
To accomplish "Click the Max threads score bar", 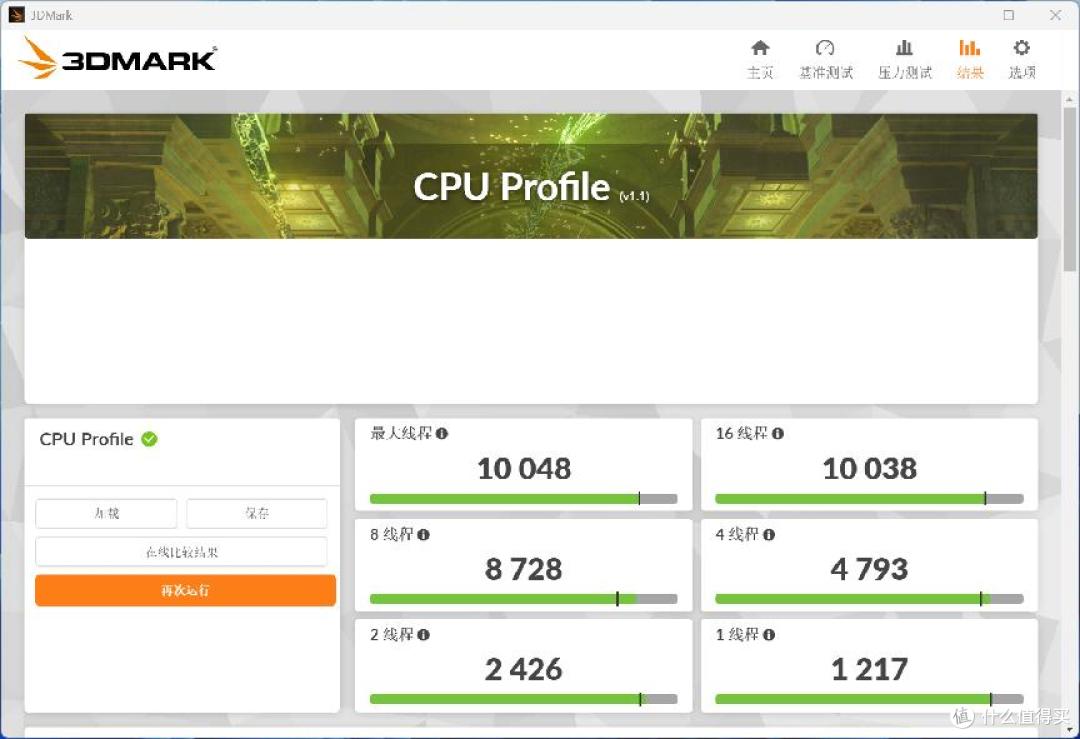I will coord(523,499).
